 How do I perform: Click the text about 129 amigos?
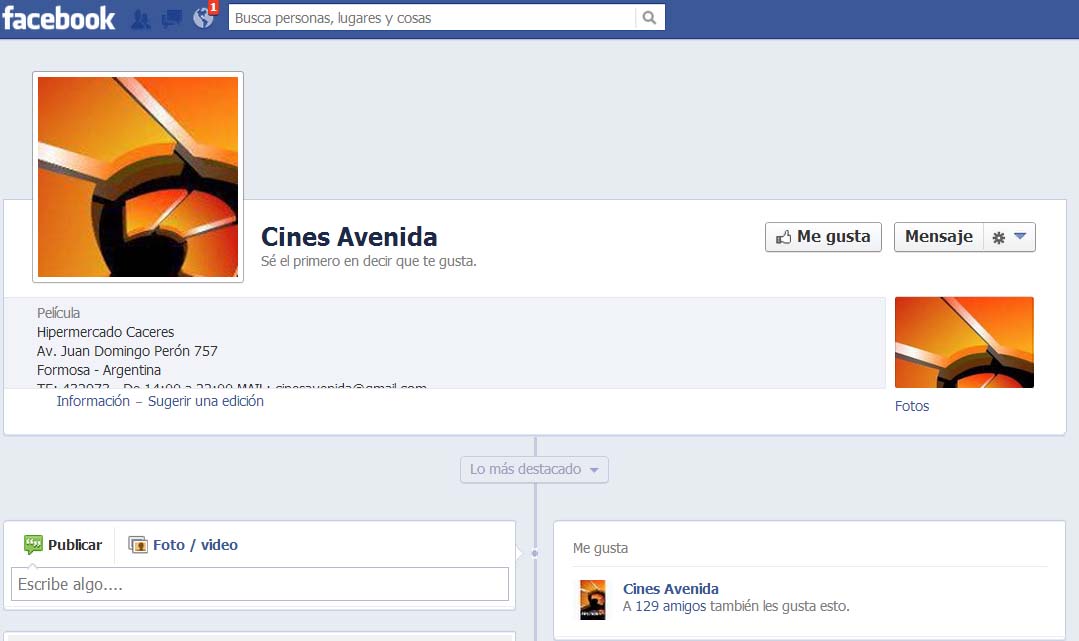[x=736, y=607]
